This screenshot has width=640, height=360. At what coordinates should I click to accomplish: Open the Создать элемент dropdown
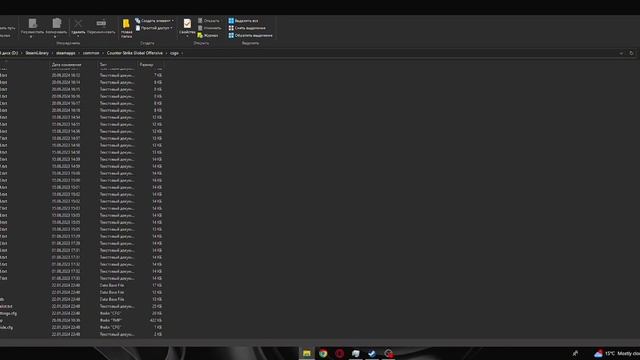coord(154,20)
